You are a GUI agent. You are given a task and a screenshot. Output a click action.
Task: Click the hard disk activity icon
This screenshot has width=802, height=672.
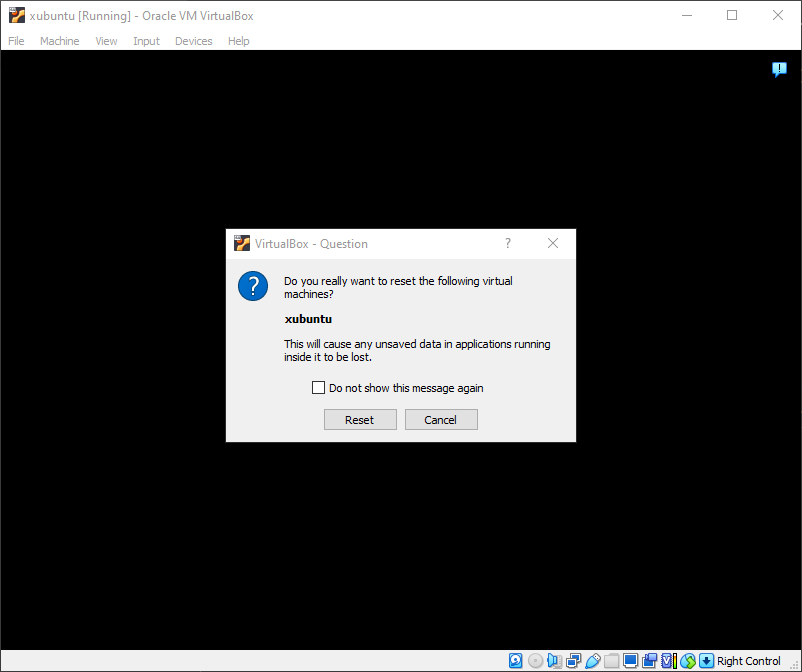point(516,661)
